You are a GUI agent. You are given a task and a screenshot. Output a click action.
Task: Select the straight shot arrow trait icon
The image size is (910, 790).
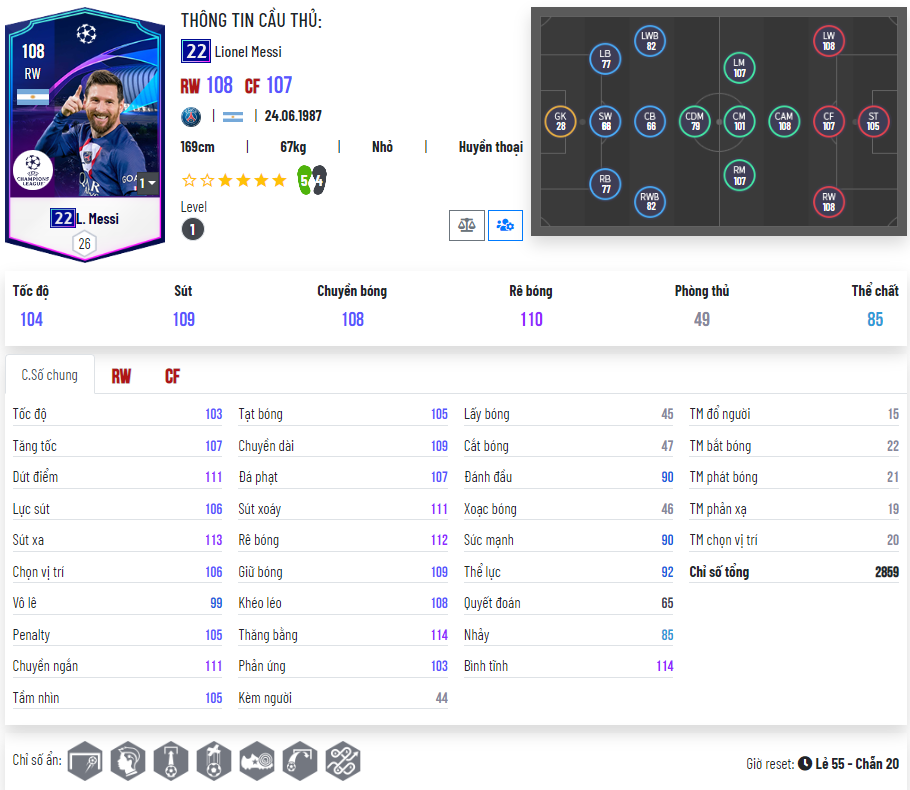[x=171, y=760]
